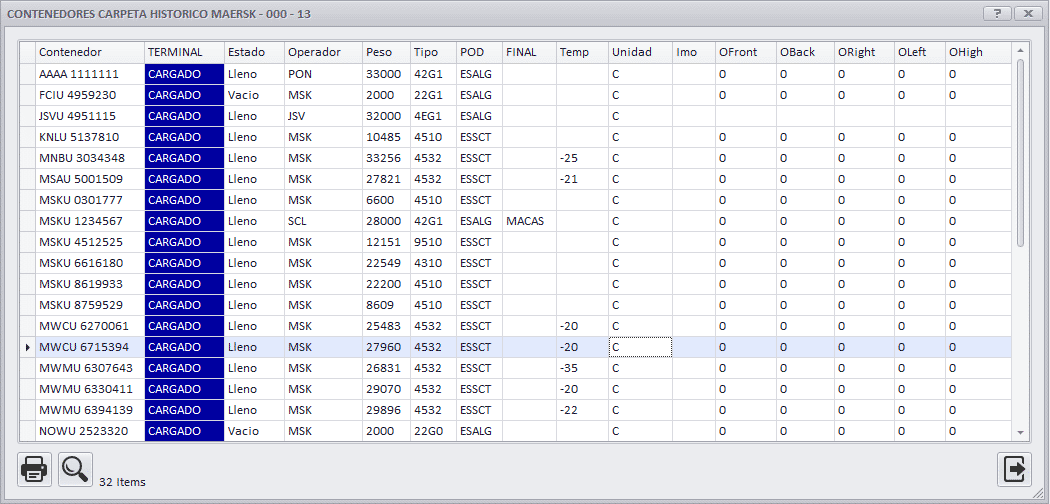
Task: Click Vacio state for FCIU 4959230
Action: pyautogui.click(x=254, y=95)
